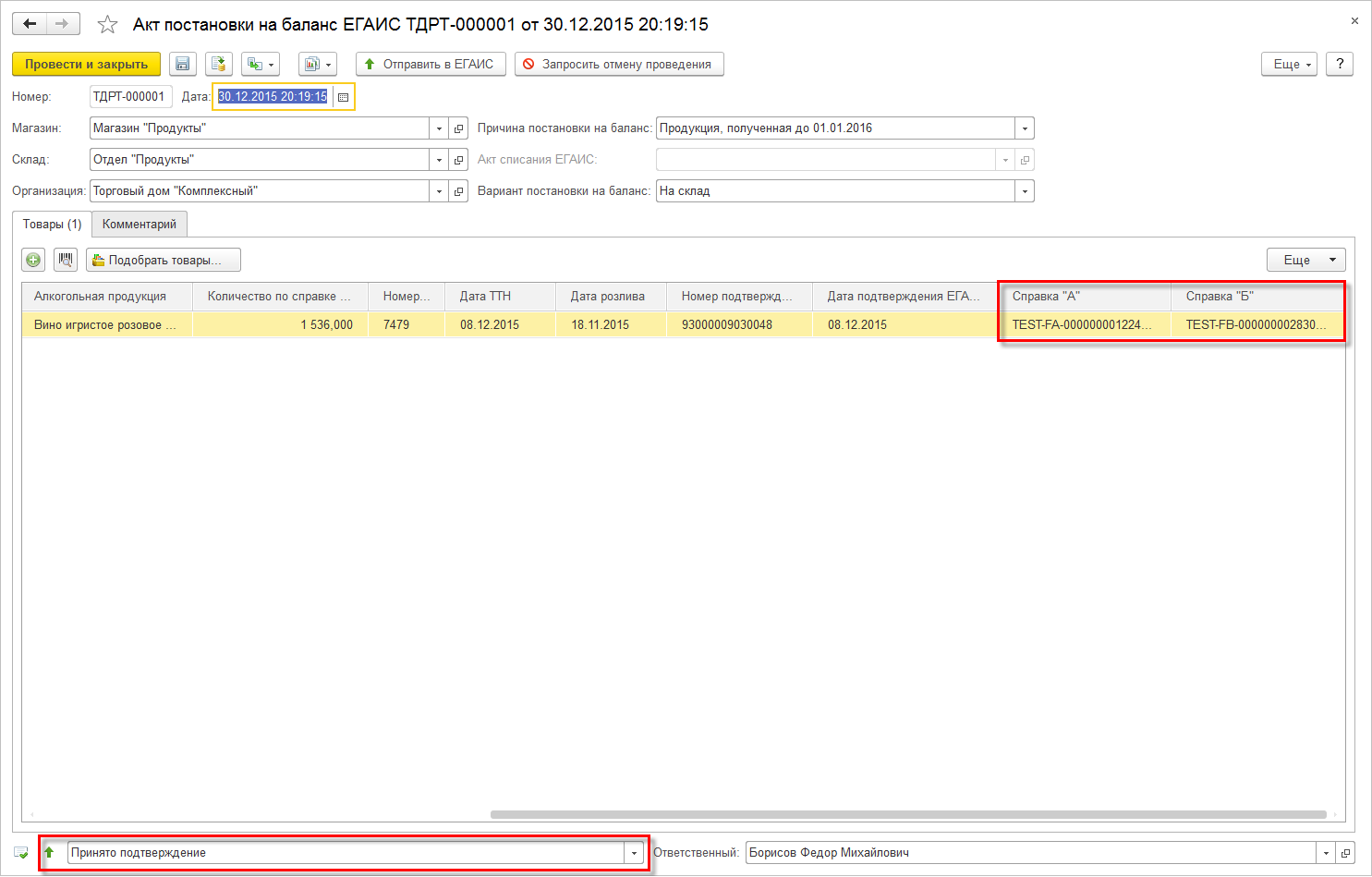This screenshot has height=877, width=1372.
Task: Click cell TEST-FA-000000001224
Action: [1085, 324]
